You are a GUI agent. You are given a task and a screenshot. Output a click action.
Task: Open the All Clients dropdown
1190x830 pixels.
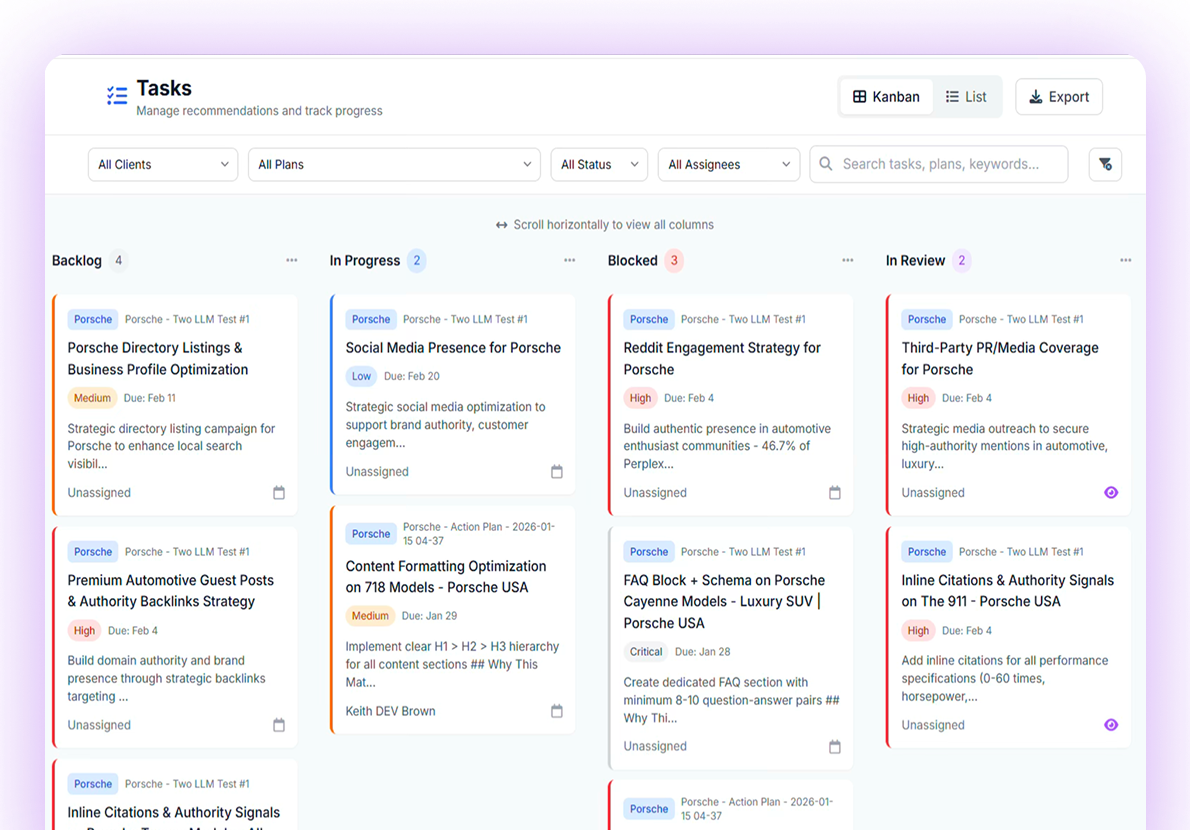click(162, 164)
